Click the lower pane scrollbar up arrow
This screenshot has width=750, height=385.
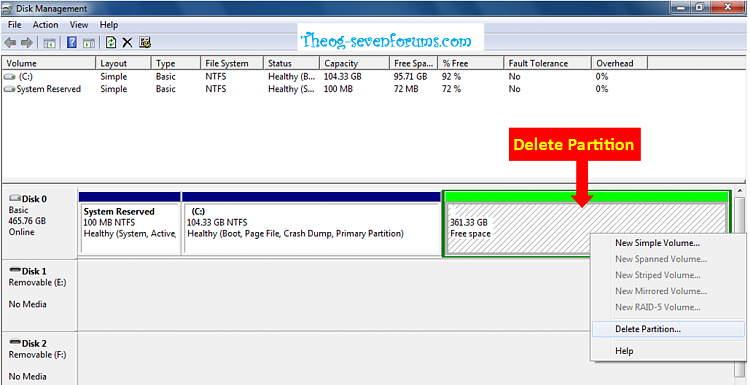pyautogui.click(x=740, y=191)
